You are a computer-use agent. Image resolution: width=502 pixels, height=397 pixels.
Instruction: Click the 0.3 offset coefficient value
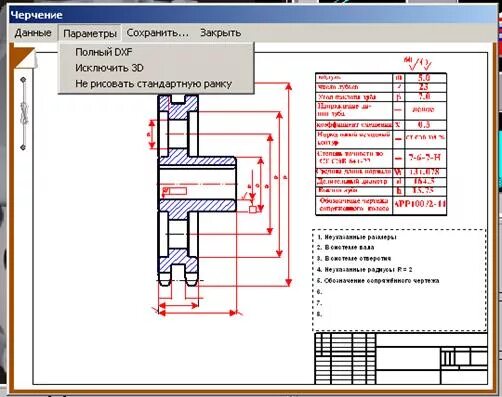click(425, 125)
